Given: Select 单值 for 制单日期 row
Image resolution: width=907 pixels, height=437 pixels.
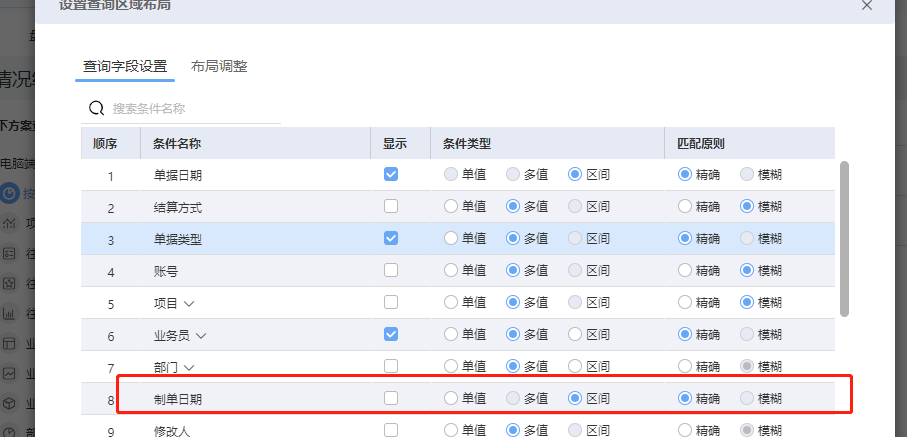Looking at the screenshot, I should pos(451,398).
